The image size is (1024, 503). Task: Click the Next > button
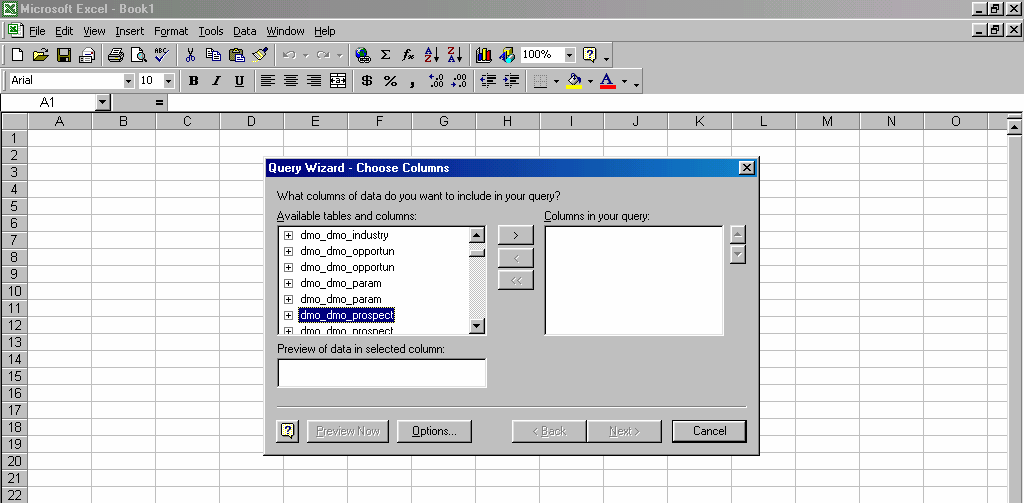624,431
